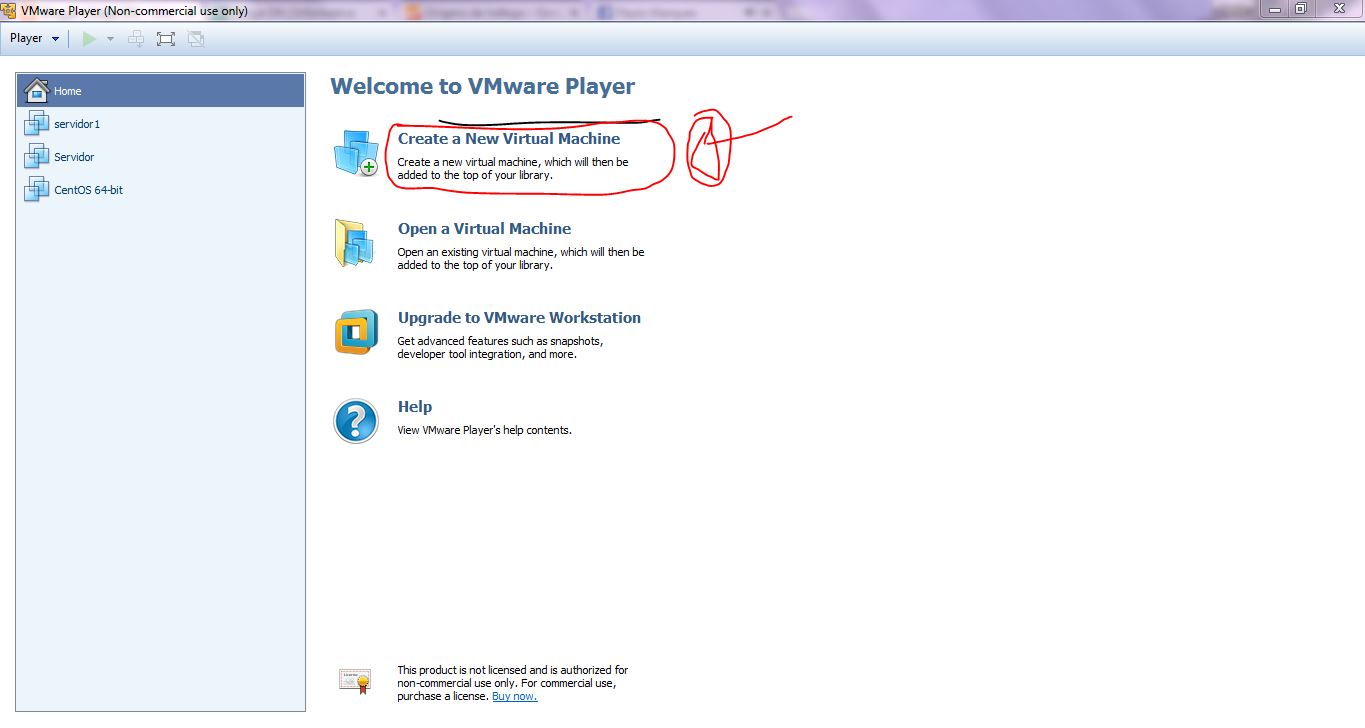This screenshot has width=1365, height=728.
Task: Click the green Power On play icon
Action: pos(89,38)
